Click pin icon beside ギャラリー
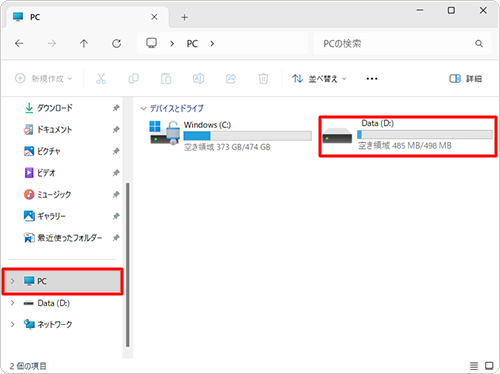 pyautogui.click(x=116, y=216)
